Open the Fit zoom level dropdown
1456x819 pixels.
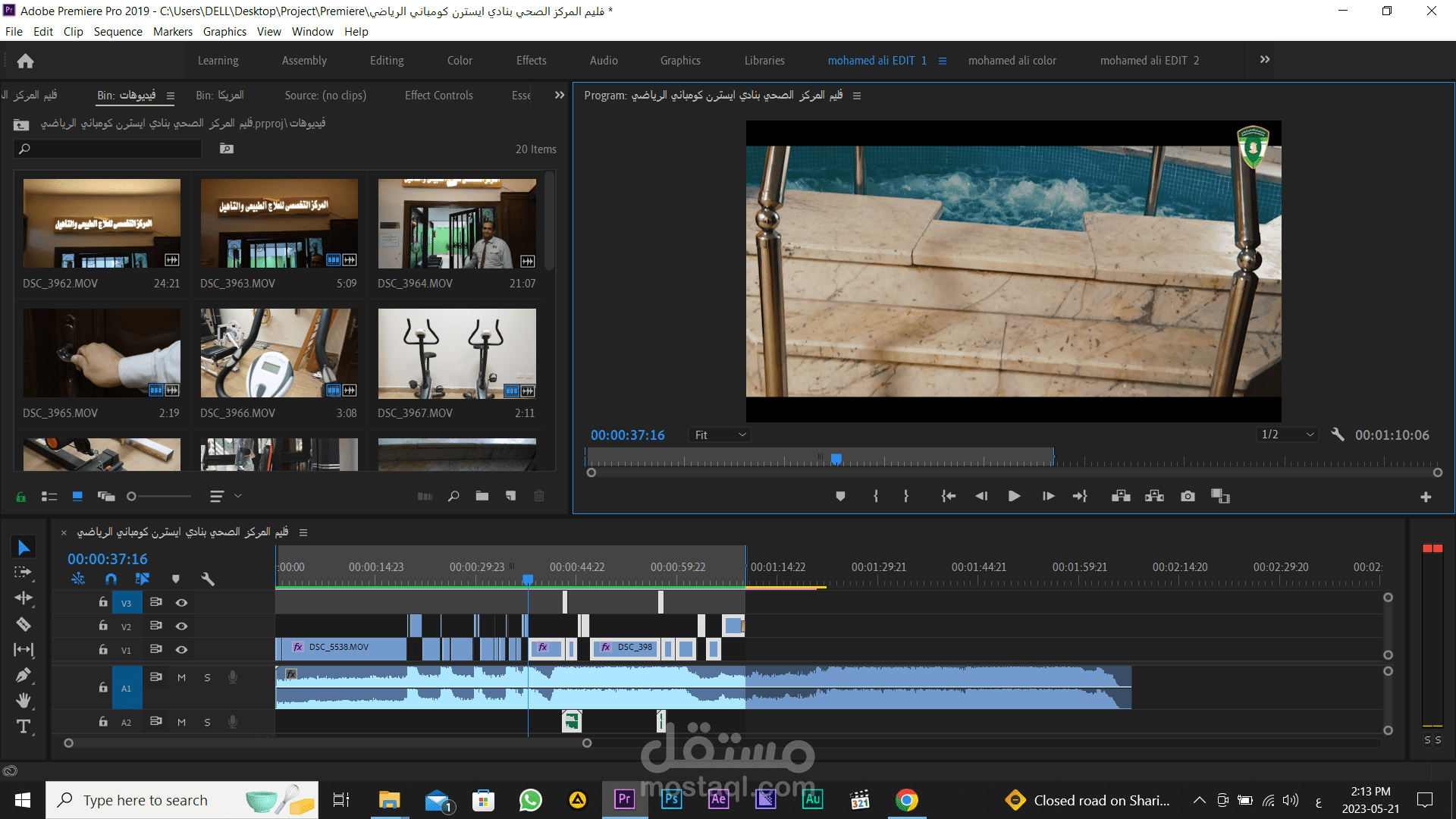[720, 435]
